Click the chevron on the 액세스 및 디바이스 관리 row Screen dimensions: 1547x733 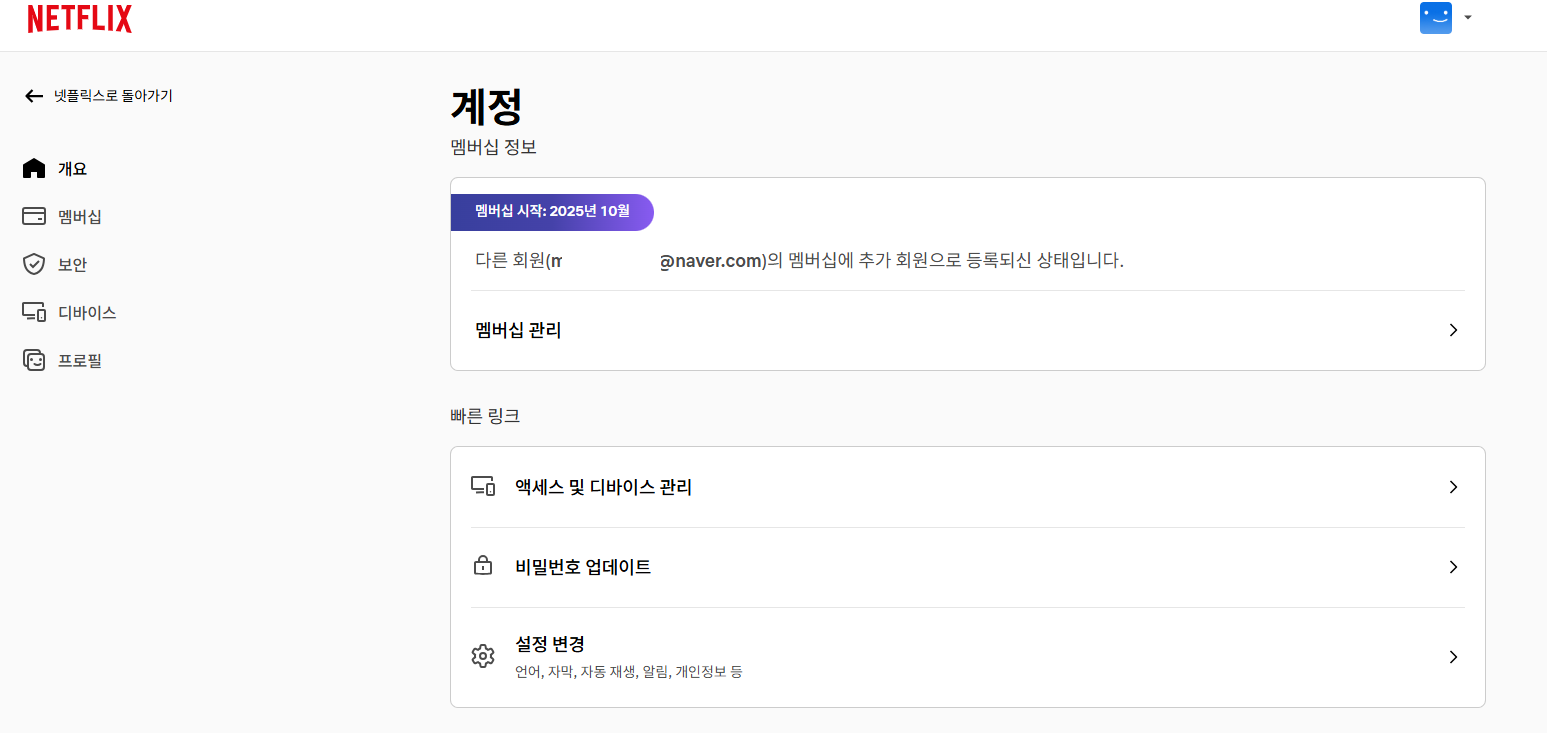pyautogui.click(x=1453, y=487)
